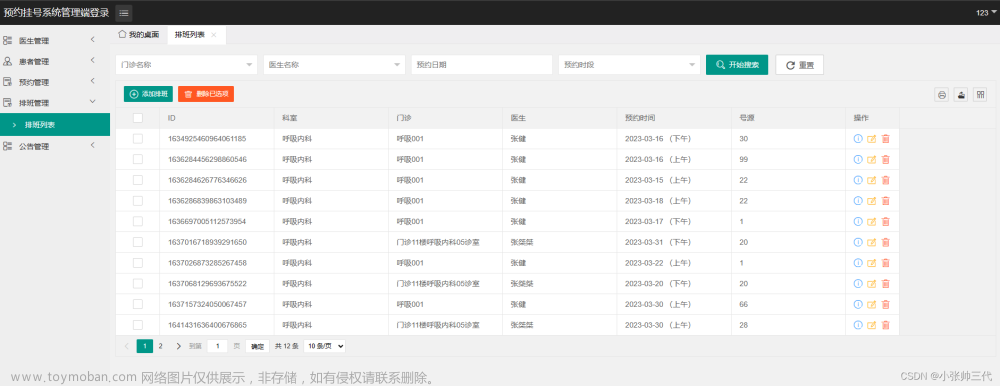Select 排班列表 in the sidebar submenu
1000x386 pixels.
click(55, 124)
